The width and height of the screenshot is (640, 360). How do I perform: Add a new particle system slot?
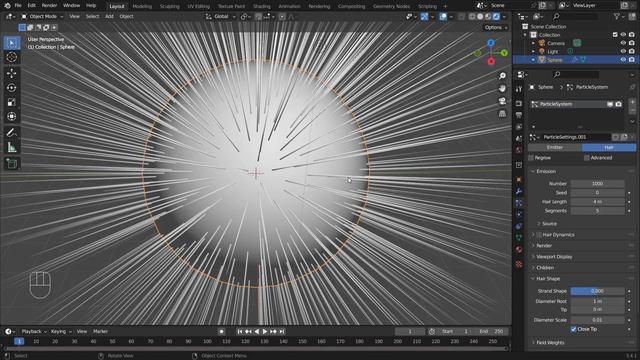pyautogui.click(x=632, y=102)
